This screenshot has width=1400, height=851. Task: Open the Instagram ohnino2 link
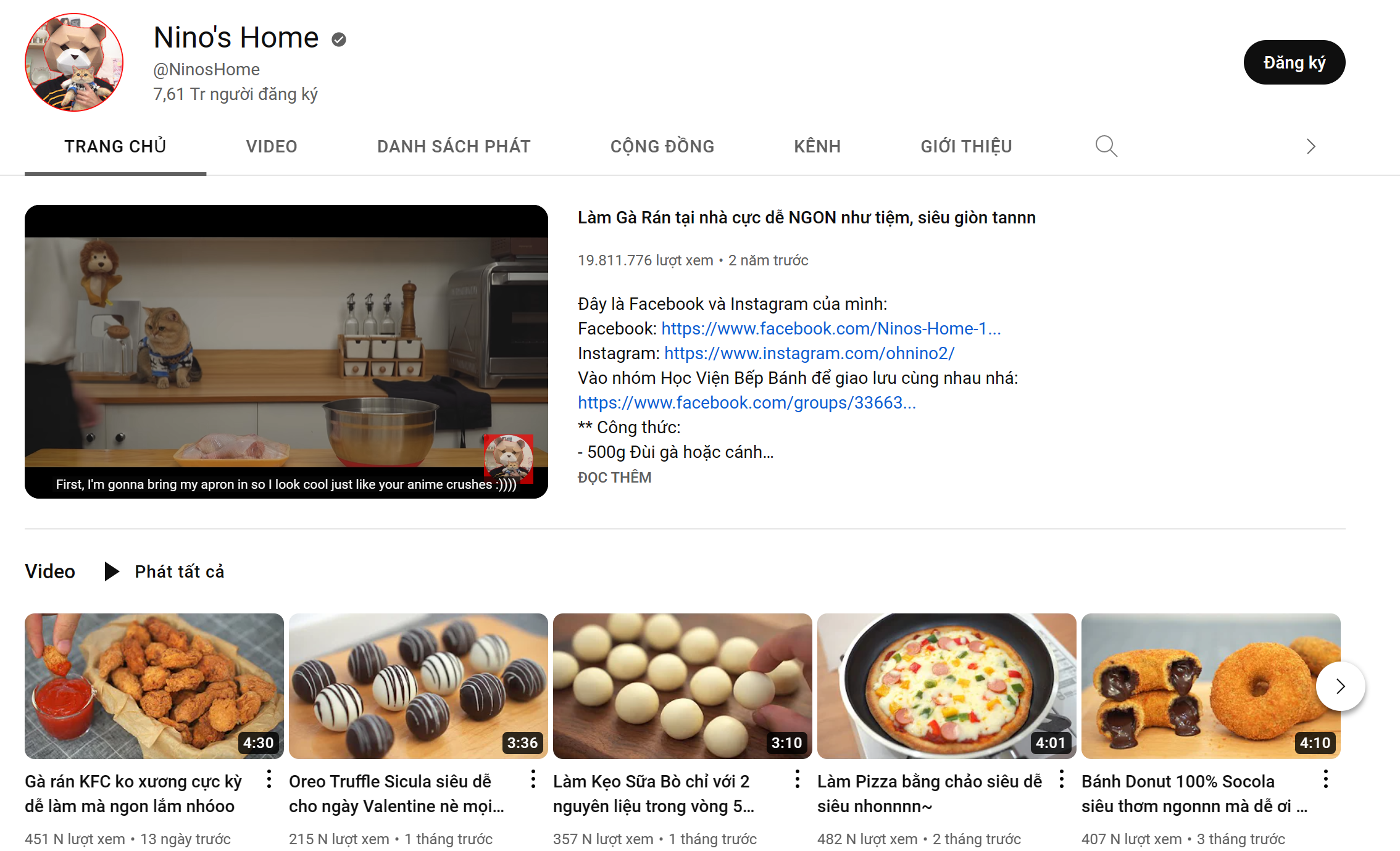pos(809,353)
